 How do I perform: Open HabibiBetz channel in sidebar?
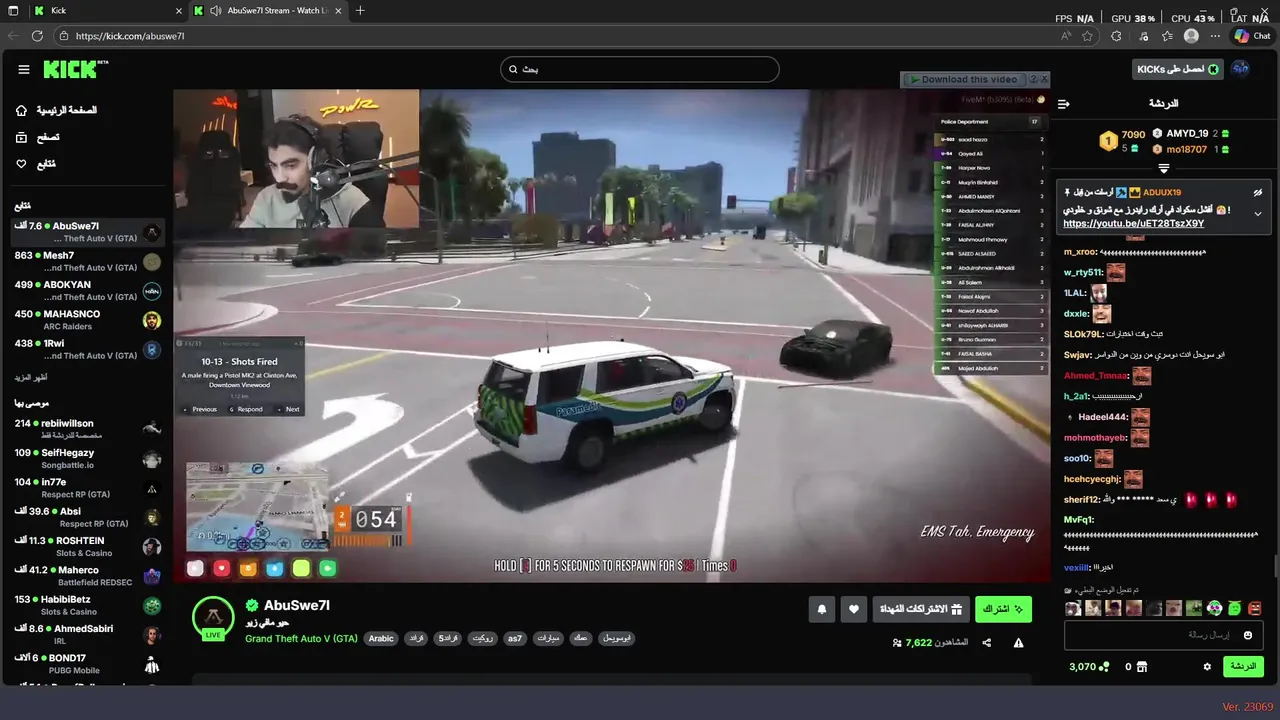pos(88,605)
